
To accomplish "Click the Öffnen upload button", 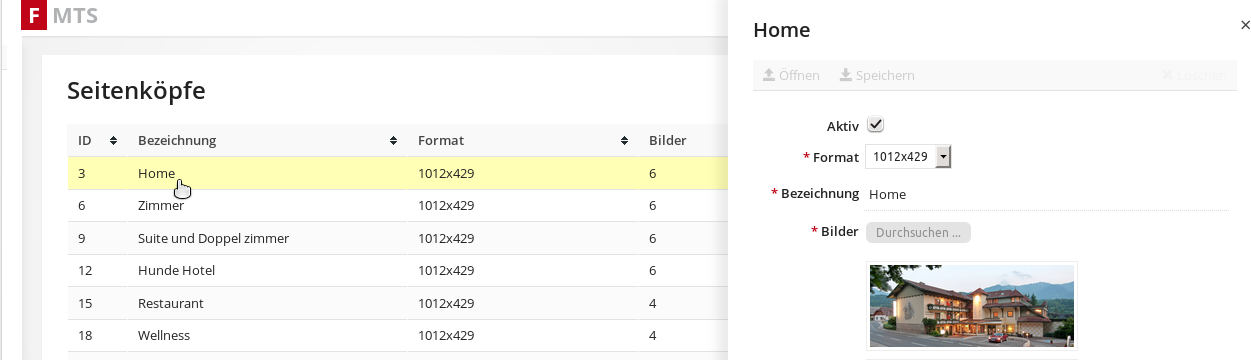I will (791, 75).
